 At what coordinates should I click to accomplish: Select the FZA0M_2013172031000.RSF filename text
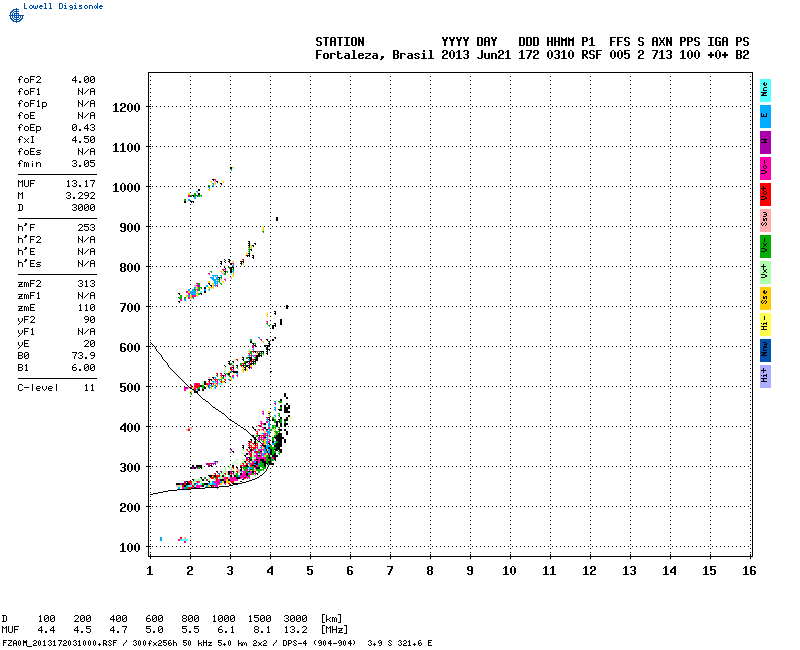point(60,643)
